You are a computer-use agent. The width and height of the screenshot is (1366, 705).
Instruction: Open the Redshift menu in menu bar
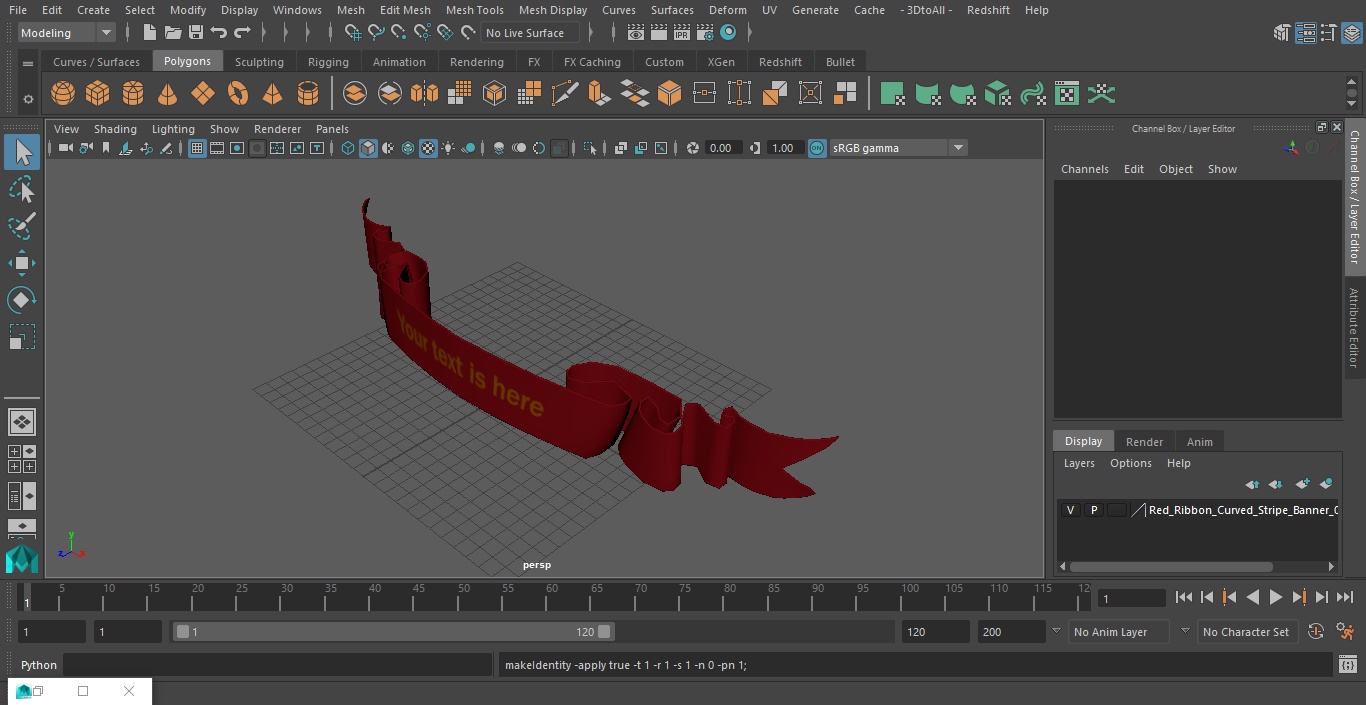pos(988,10)
